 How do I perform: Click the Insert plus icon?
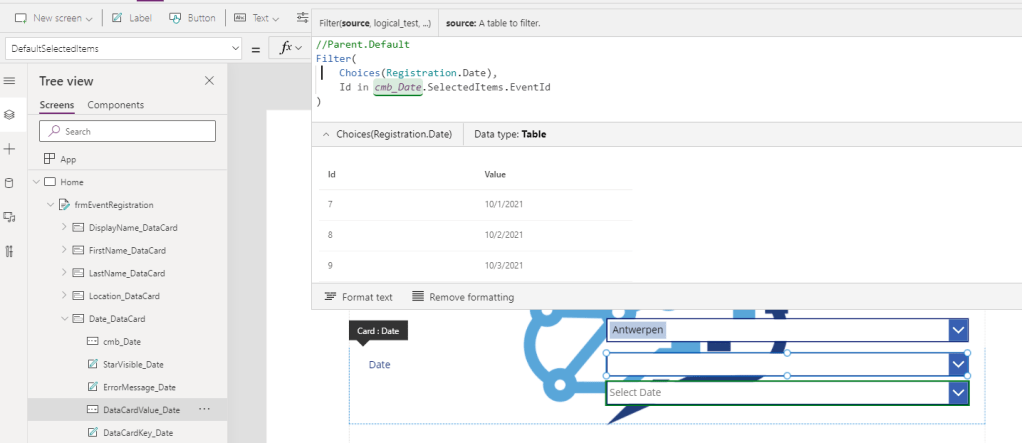click(10, 149)
